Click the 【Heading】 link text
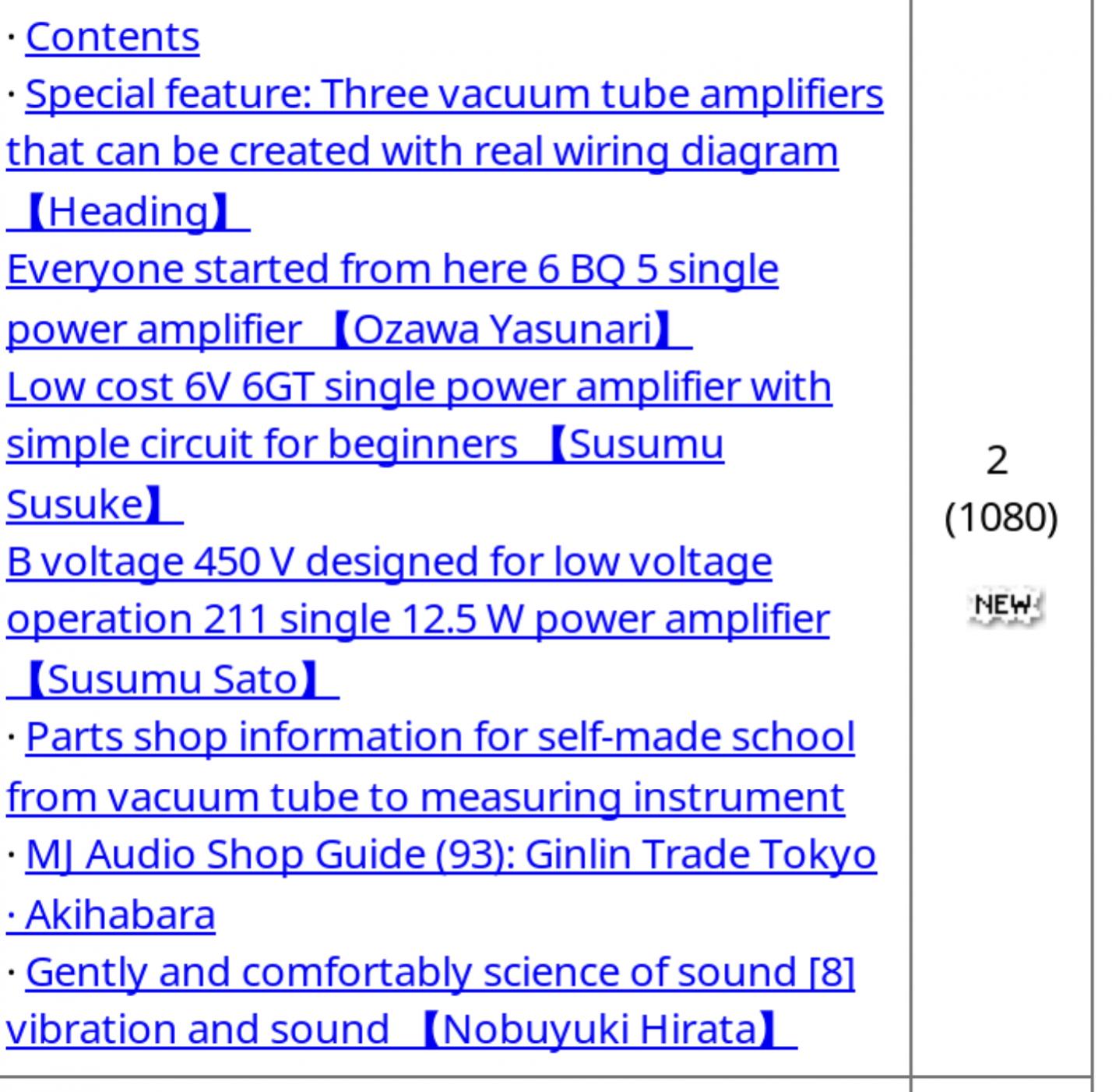This screenshot has height=1092, width=1112. (x=128, y=212)
